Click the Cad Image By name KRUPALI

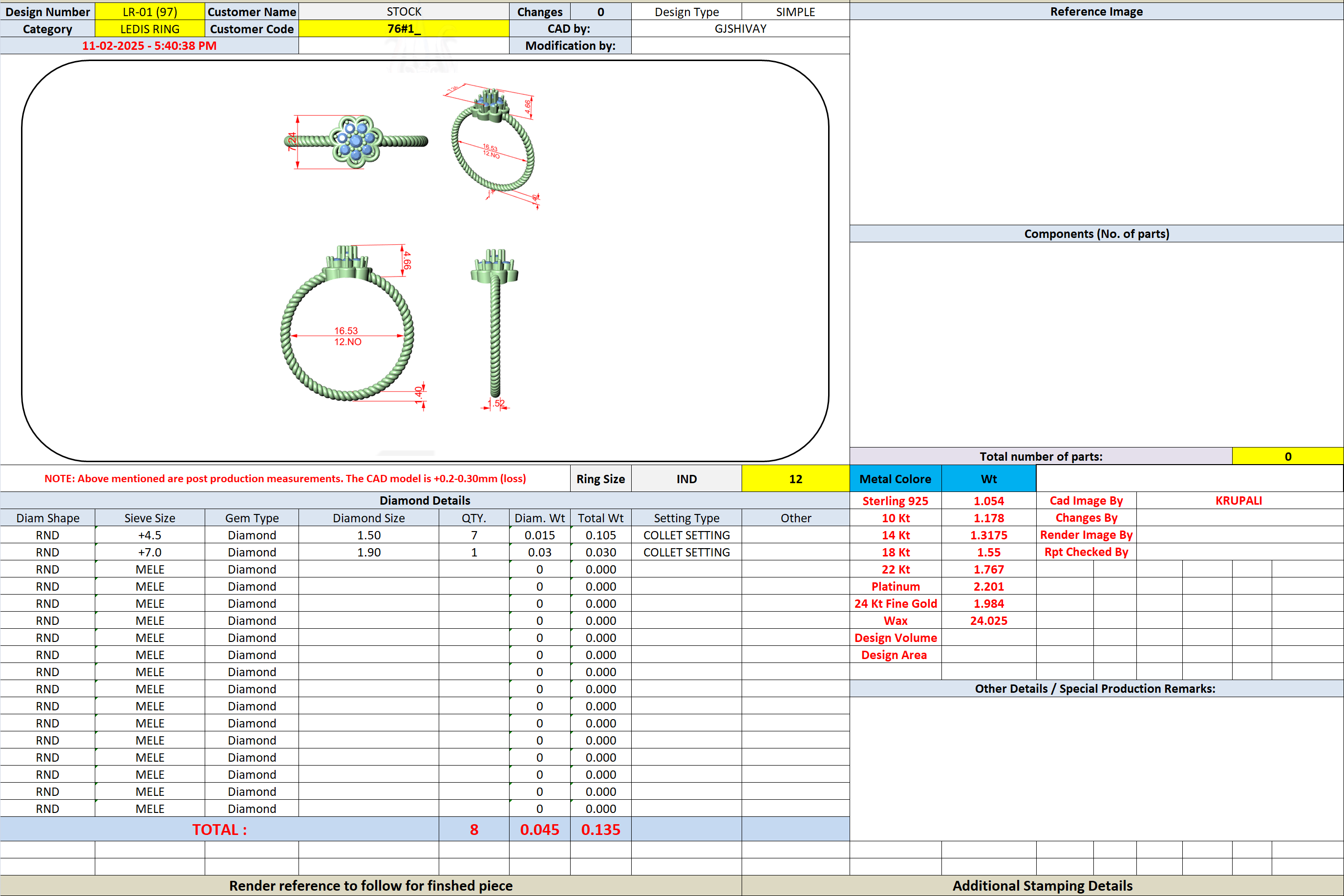click(1239, 501)
